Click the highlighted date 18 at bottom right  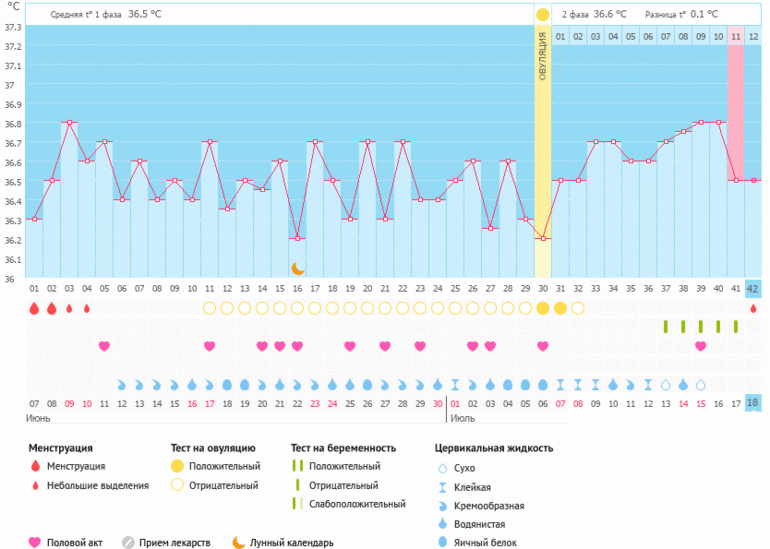pyautogui.click(x=753, y=402)
